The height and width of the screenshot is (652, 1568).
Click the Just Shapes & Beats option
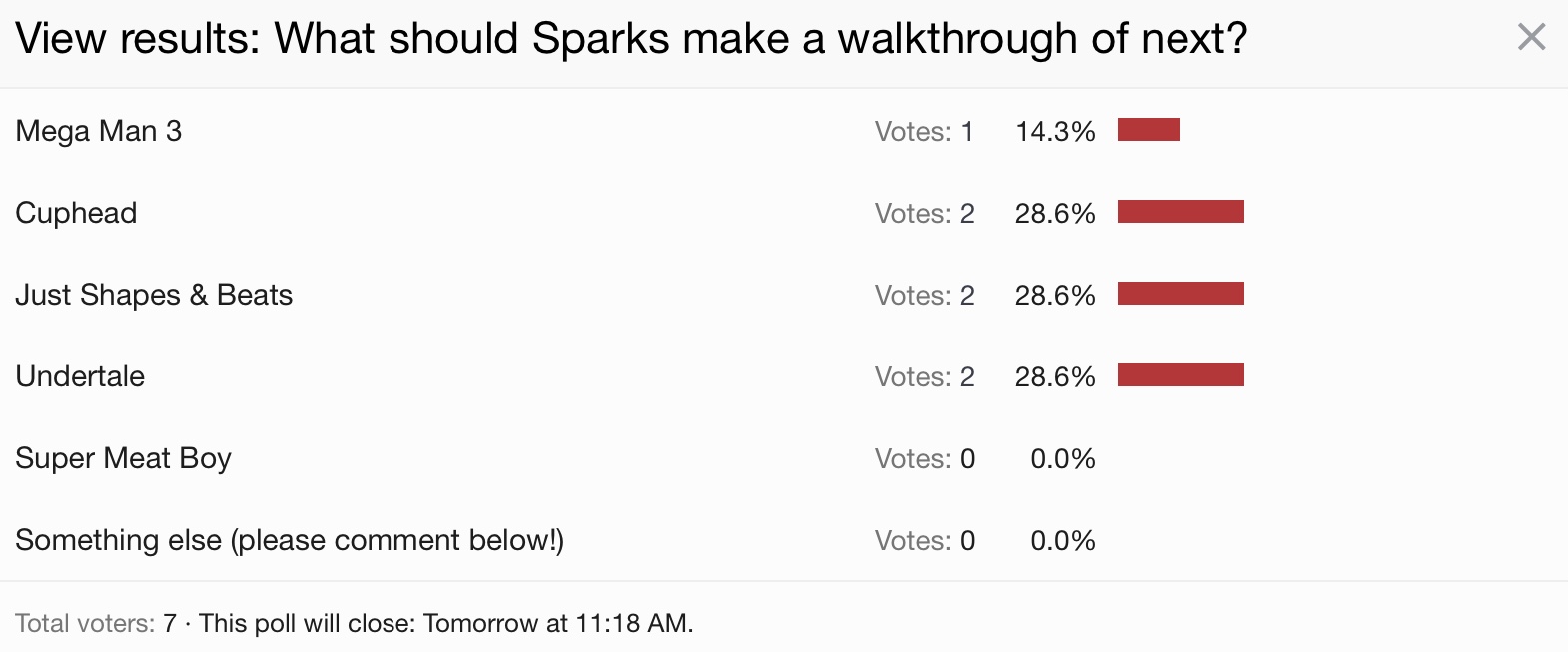tap(154, 295)
